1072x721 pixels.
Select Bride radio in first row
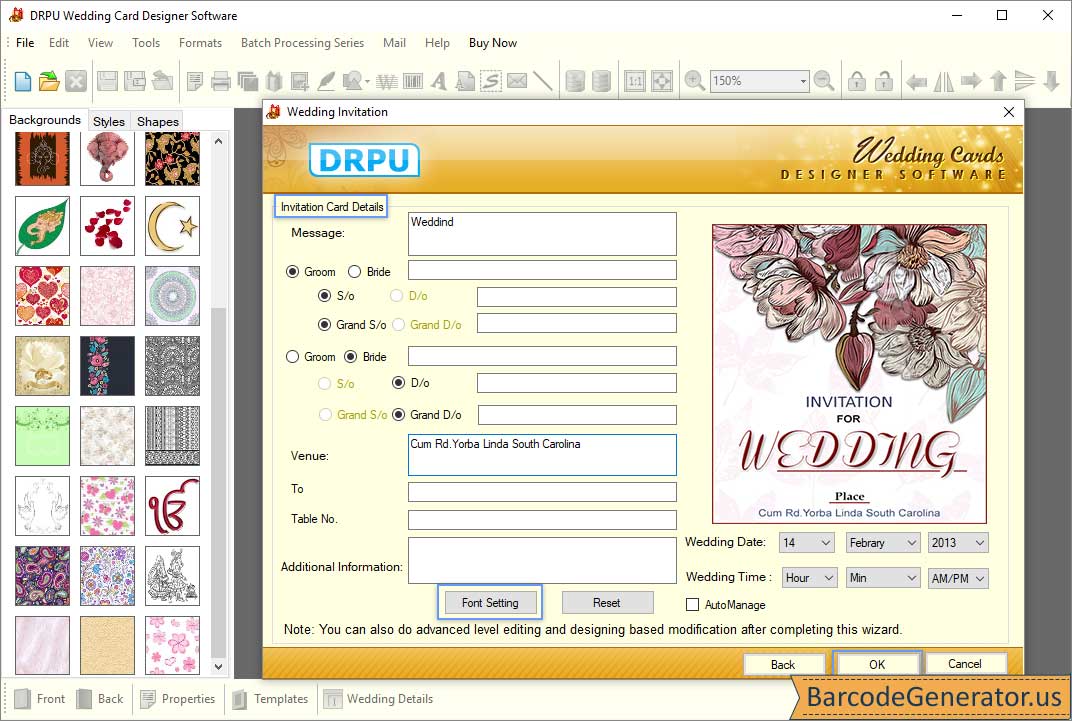[354, 271]
